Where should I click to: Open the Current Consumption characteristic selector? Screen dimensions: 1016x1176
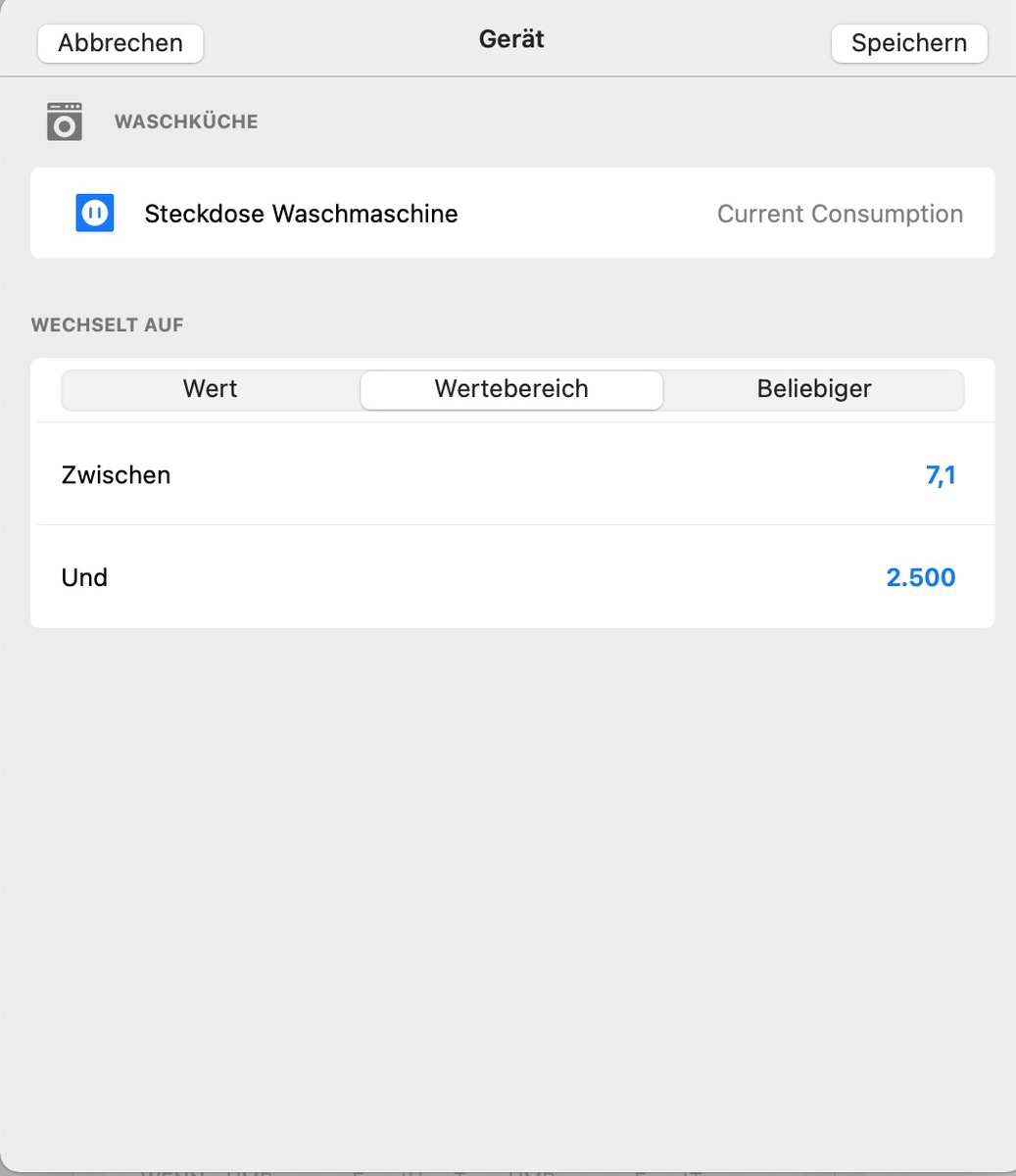840,214
